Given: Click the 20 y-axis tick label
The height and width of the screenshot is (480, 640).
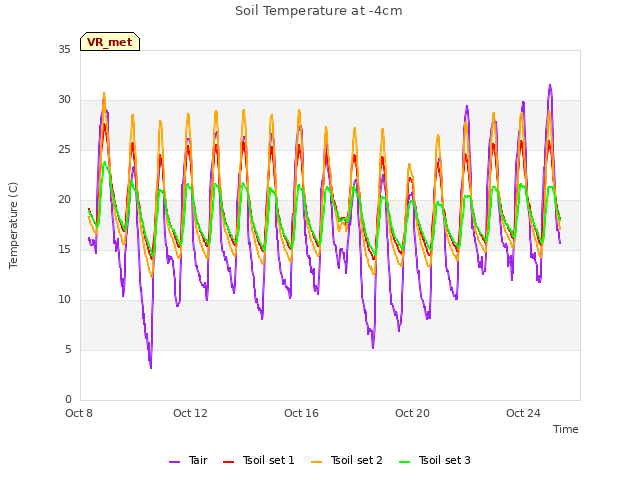Looking at the screenshot, I should pyautogui.click(x=64, y=200).
